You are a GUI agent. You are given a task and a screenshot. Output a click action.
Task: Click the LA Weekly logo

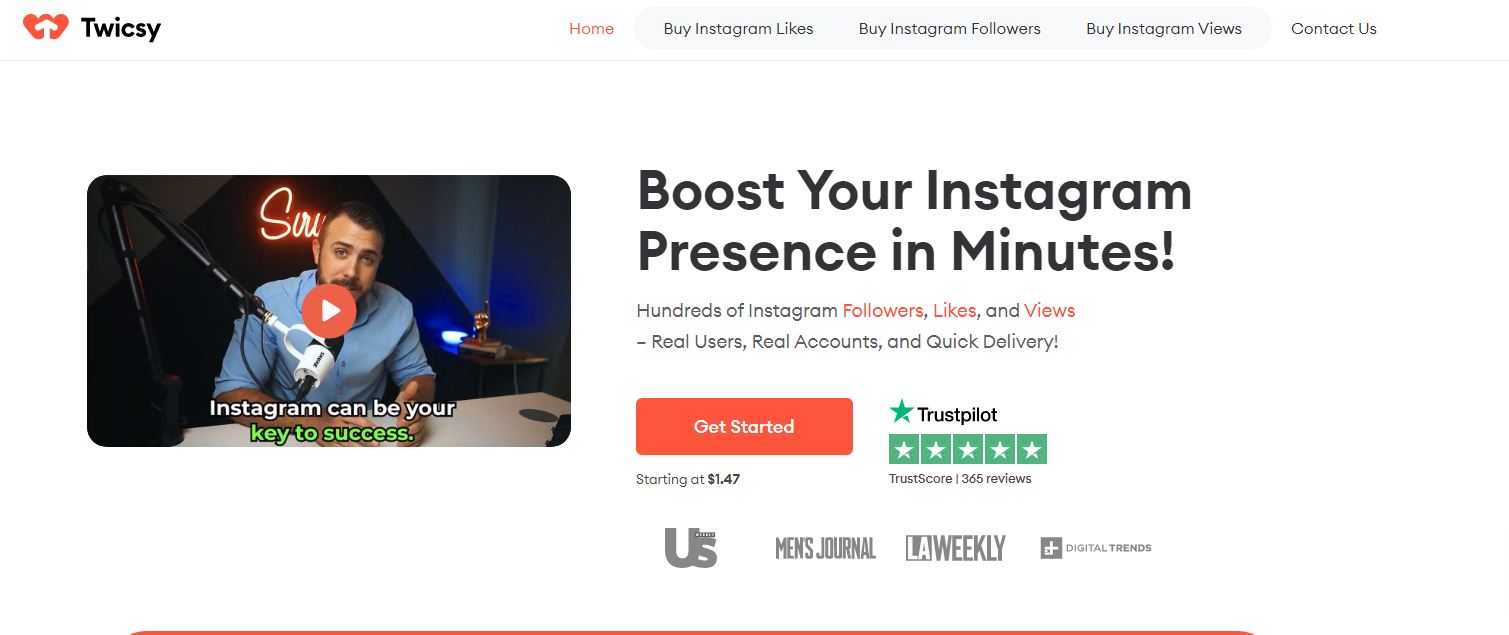pyautogui.click(x=956, y=548)
